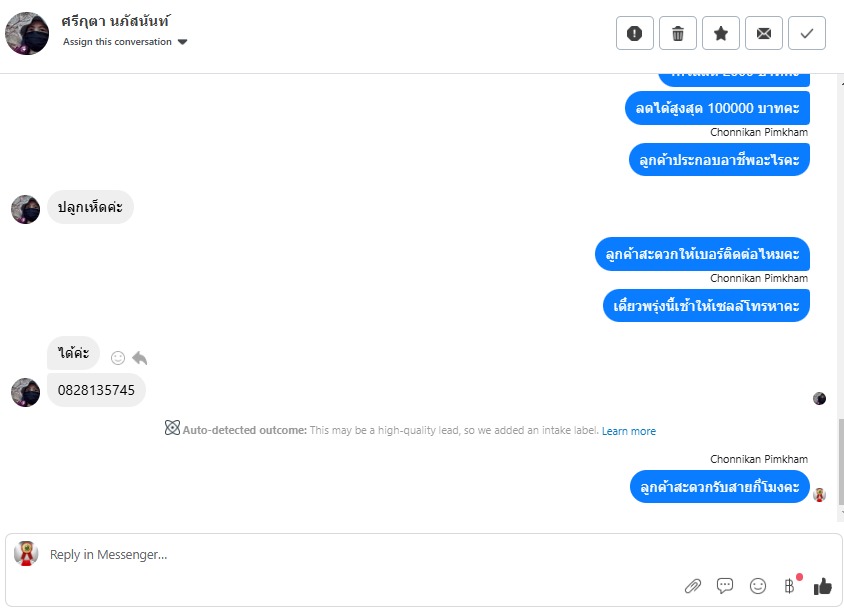Send a thumbs up like
The image size is (844, 609).
822,586
